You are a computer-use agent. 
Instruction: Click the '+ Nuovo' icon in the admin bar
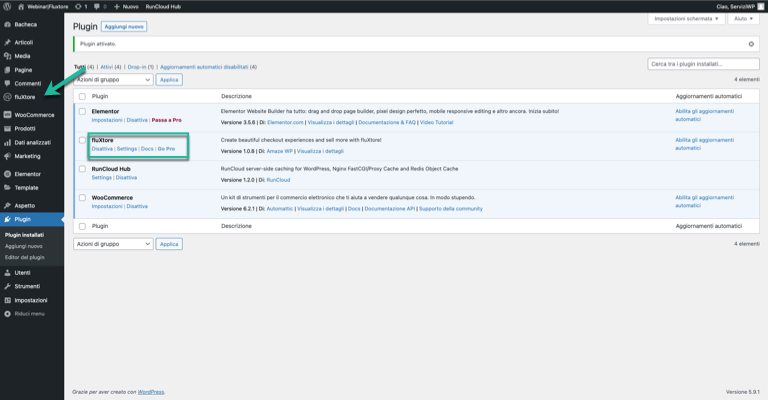116,6
